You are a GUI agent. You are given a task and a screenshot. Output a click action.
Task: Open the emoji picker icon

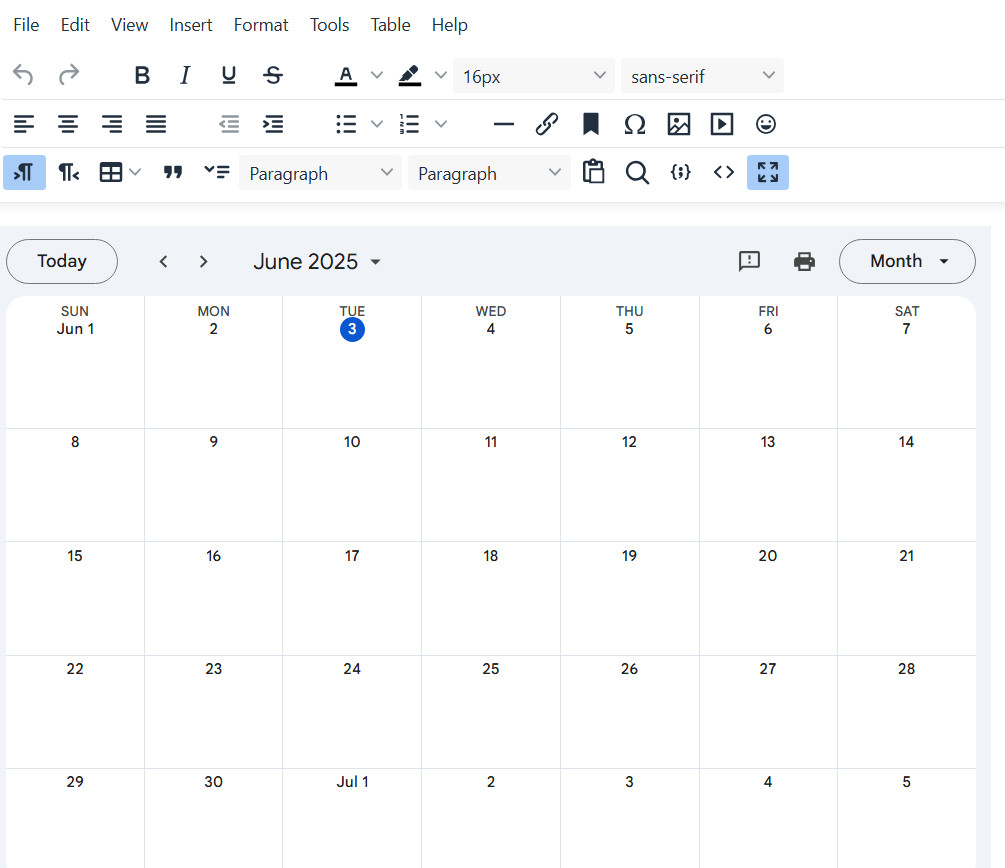point(766,124)
